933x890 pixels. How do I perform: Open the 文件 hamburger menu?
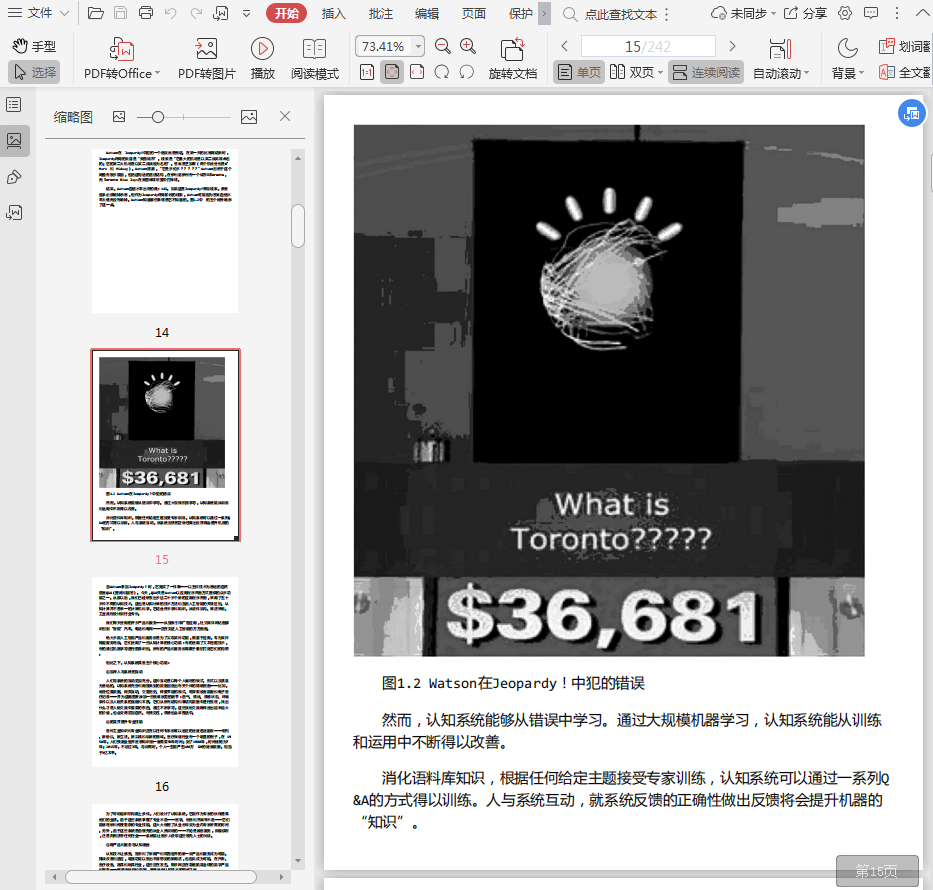click(x=38, y=12)
